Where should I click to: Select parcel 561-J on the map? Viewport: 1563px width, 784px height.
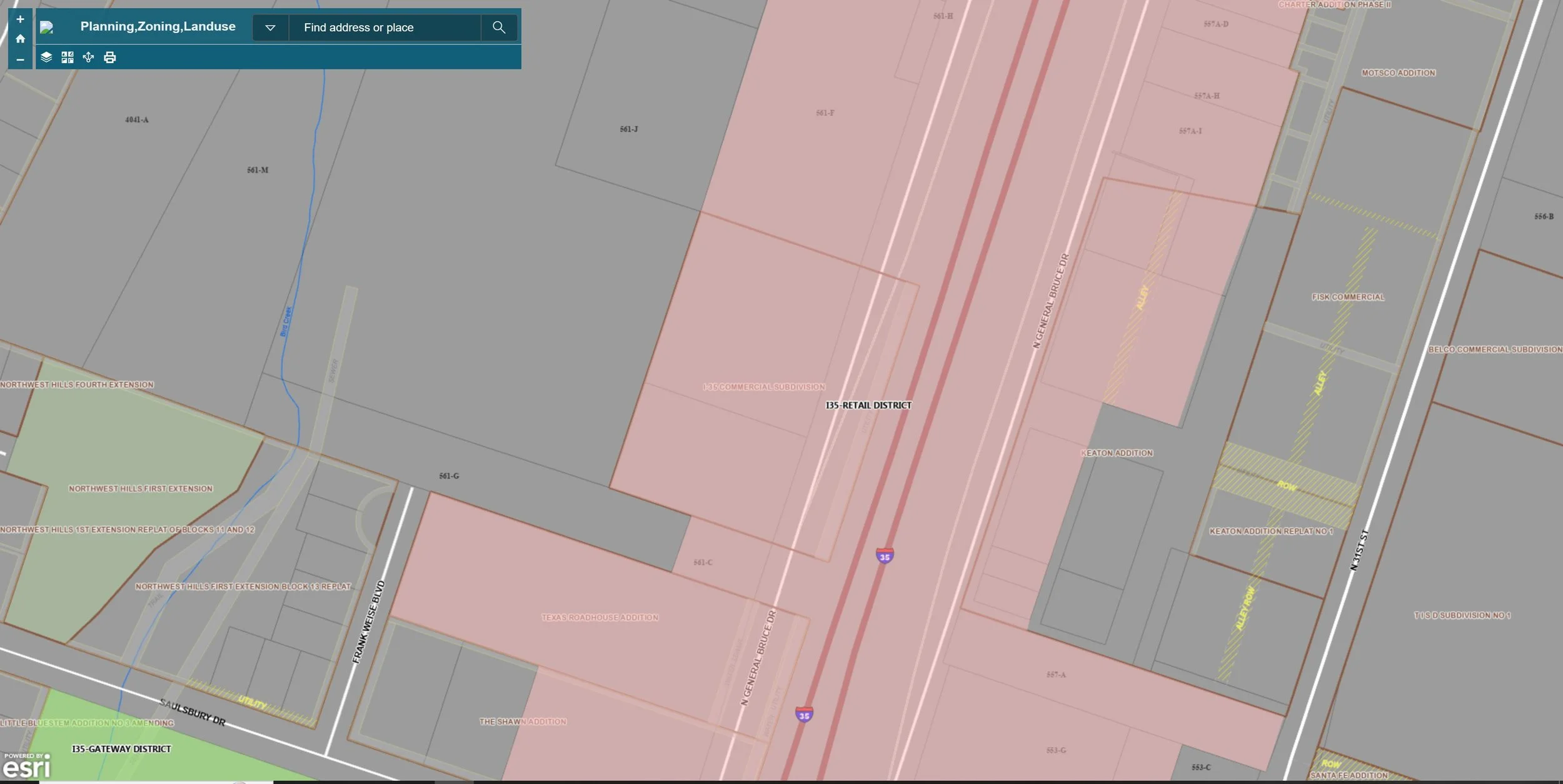pos(629,129)
